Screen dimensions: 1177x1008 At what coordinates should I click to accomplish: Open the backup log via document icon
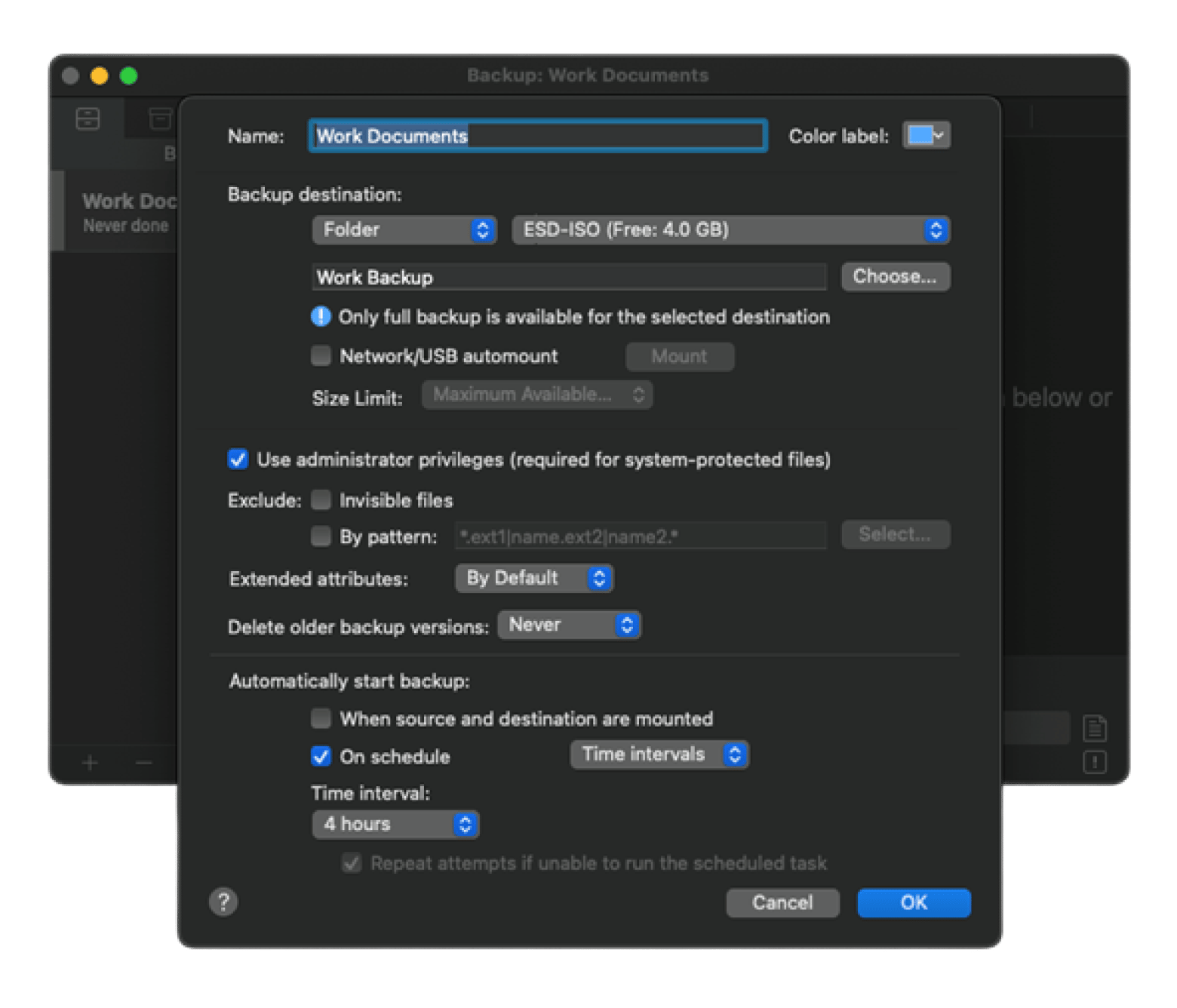(1093, 727)
